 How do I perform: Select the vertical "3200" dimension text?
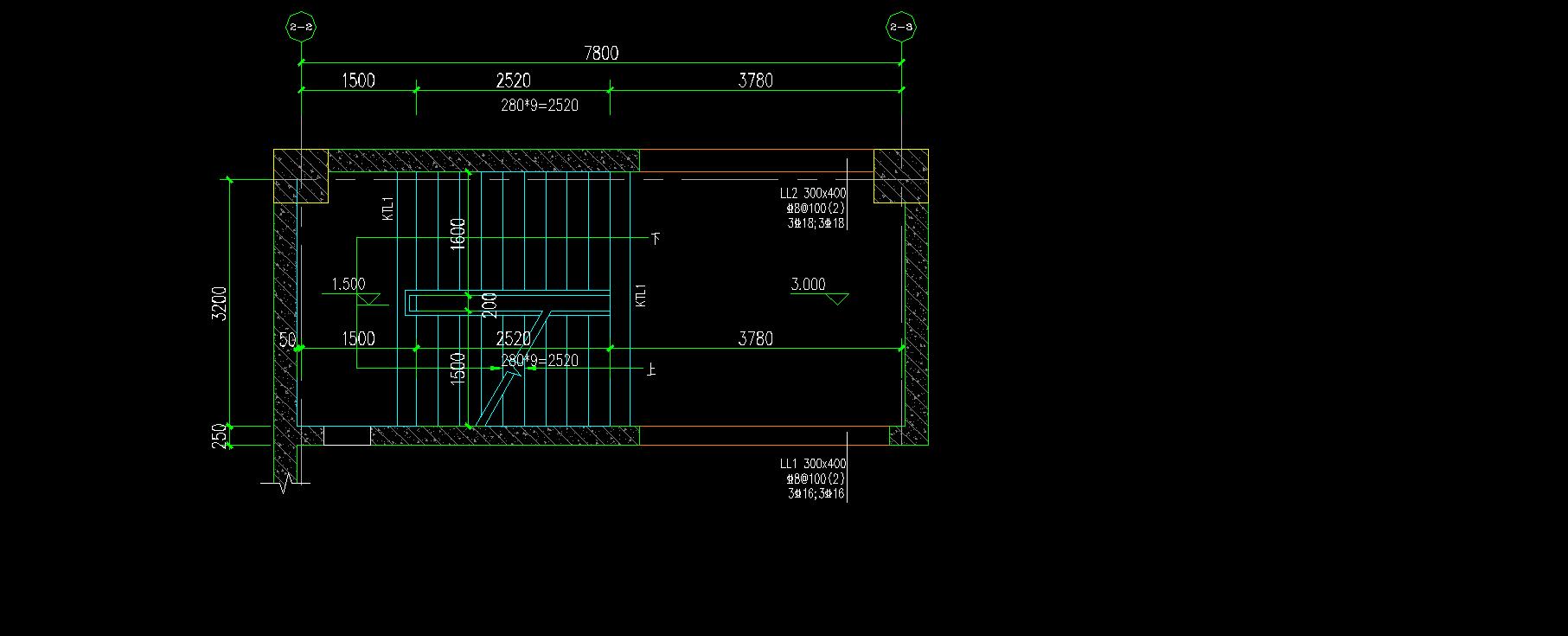(221, 304)
